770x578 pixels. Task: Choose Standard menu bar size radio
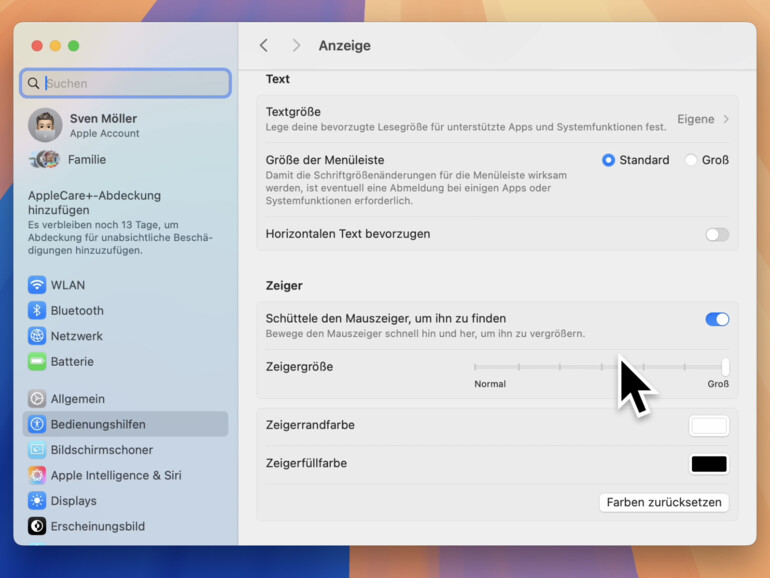click(x=608, y=160)
